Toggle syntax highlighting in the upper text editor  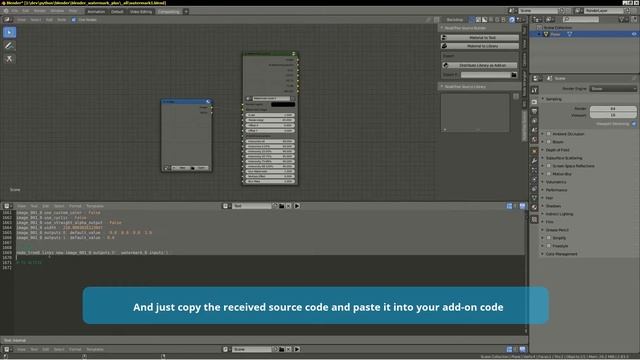tap(522, 206)
